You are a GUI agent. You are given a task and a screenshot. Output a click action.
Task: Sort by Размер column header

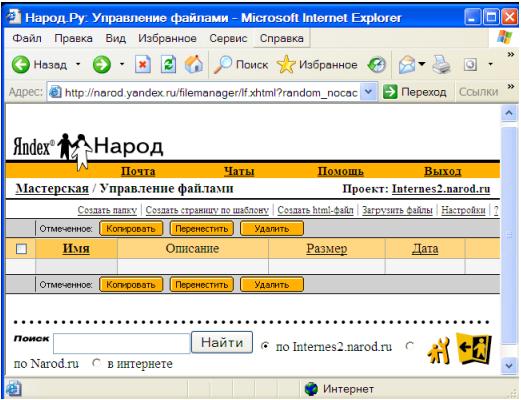(x=327, y=249)
